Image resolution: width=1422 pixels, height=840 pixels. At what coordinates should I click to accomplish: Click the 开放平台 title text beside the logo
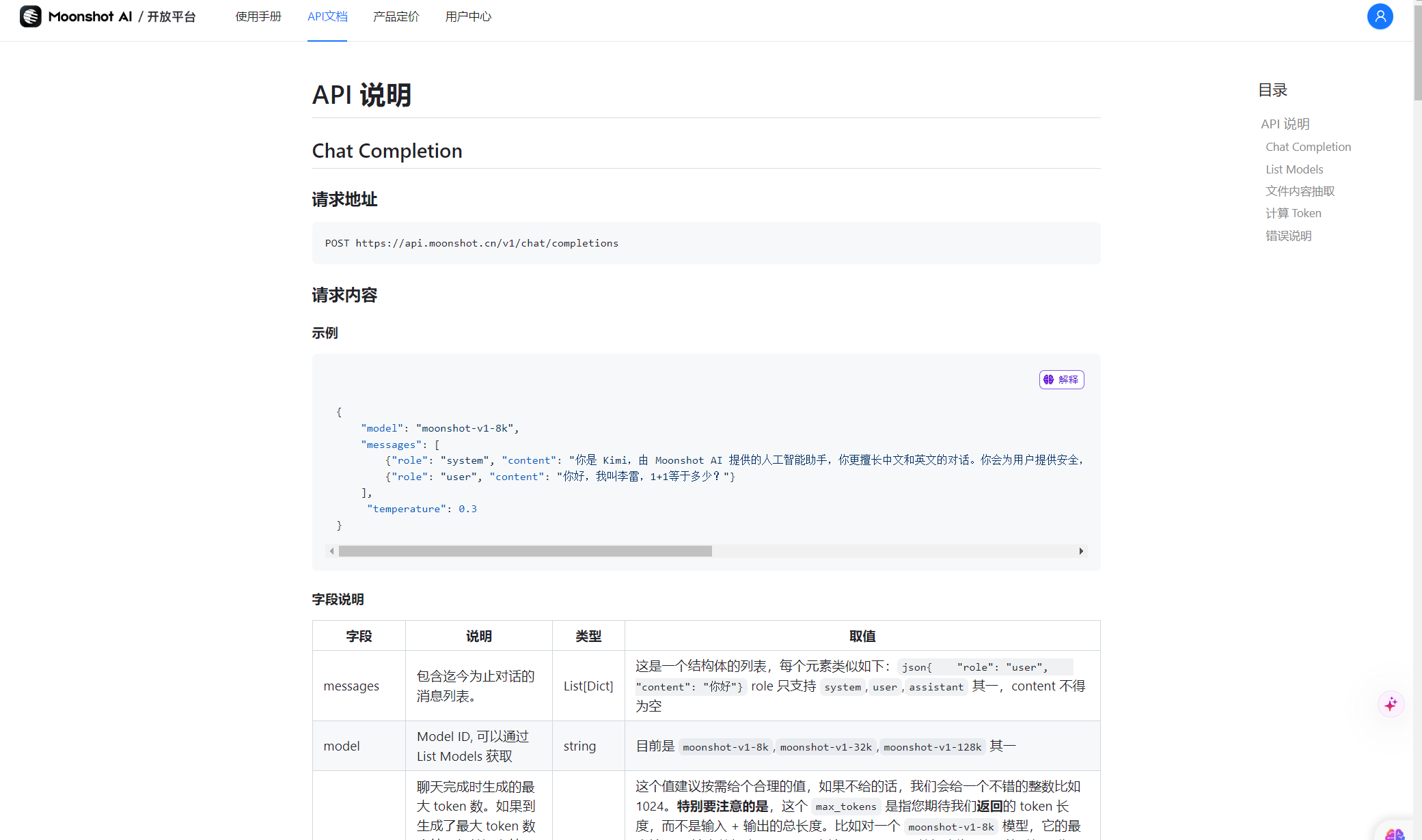[x=172, y=16]
